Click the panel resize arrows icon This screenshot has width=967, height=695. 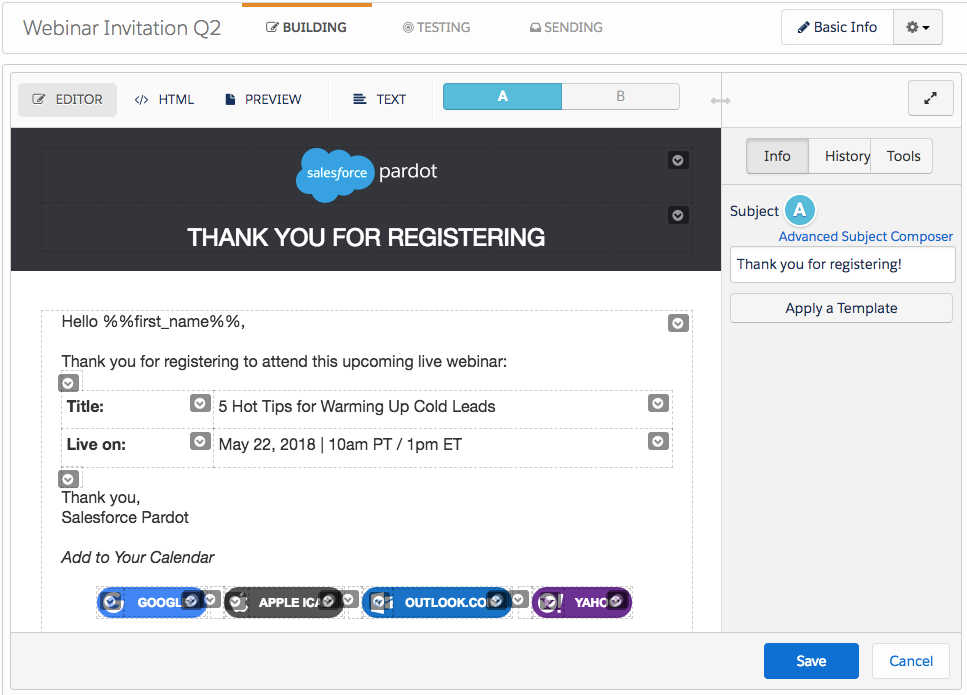coord(720,101)
